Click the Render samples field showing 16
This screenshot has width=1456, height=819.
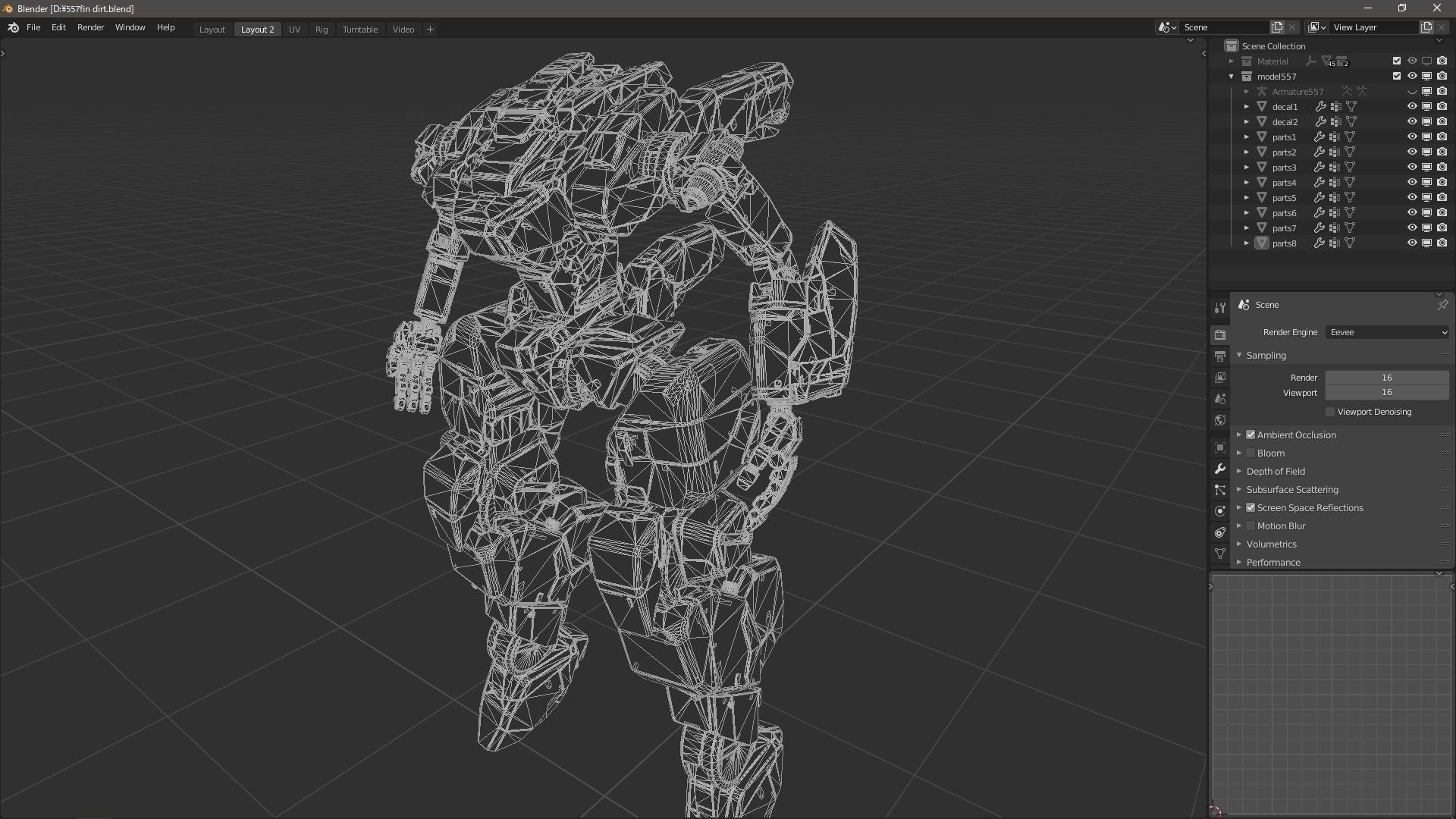[x=1387, y=378]
